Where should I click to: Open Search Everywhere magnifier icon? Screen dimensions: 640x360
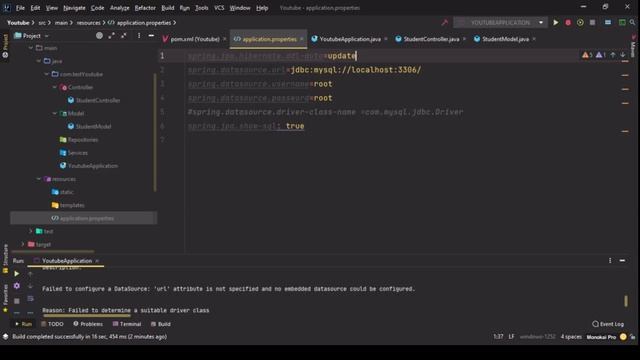pos(632,22)
